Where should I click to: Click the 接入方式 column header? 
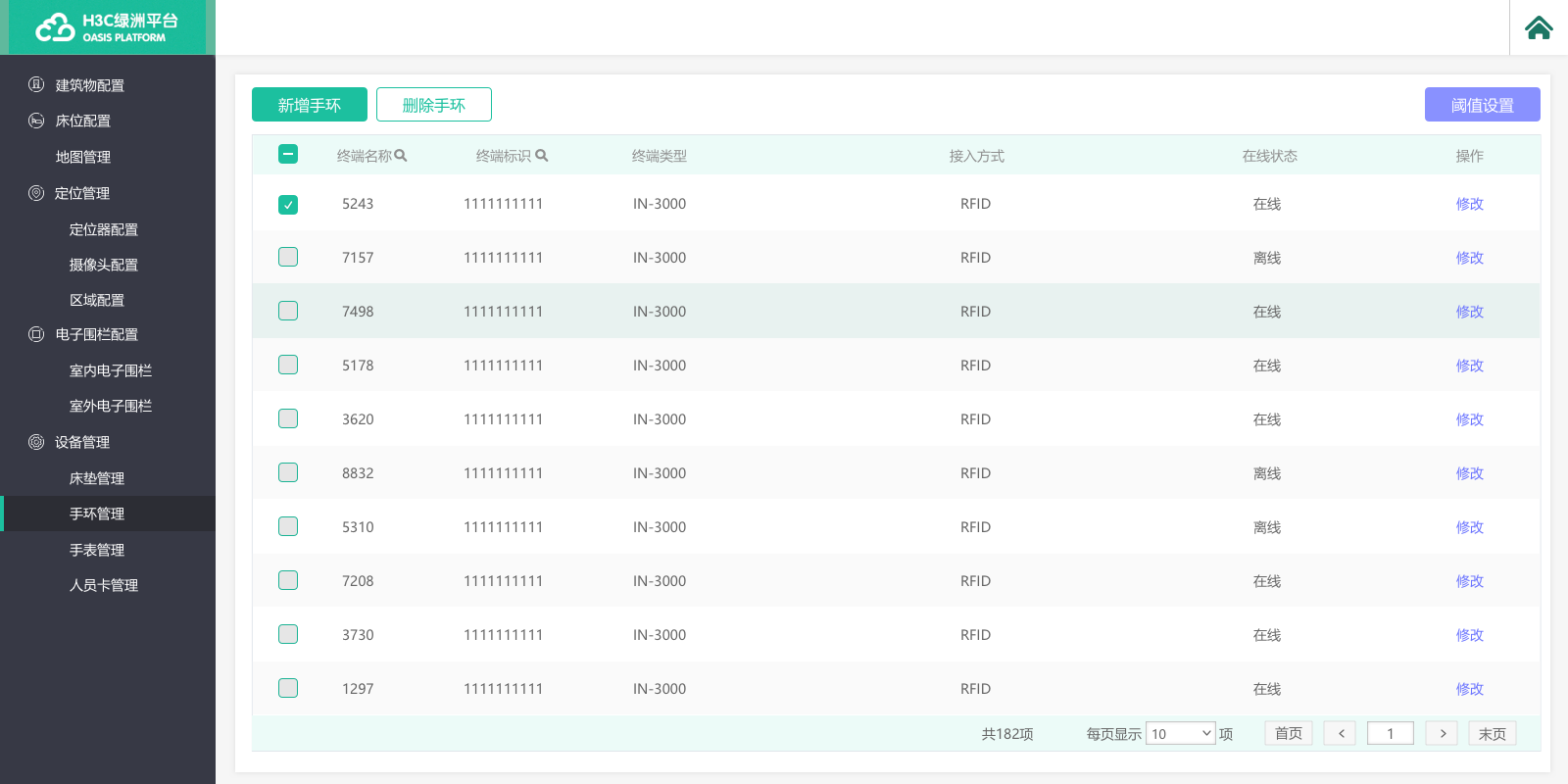[977, 156]
